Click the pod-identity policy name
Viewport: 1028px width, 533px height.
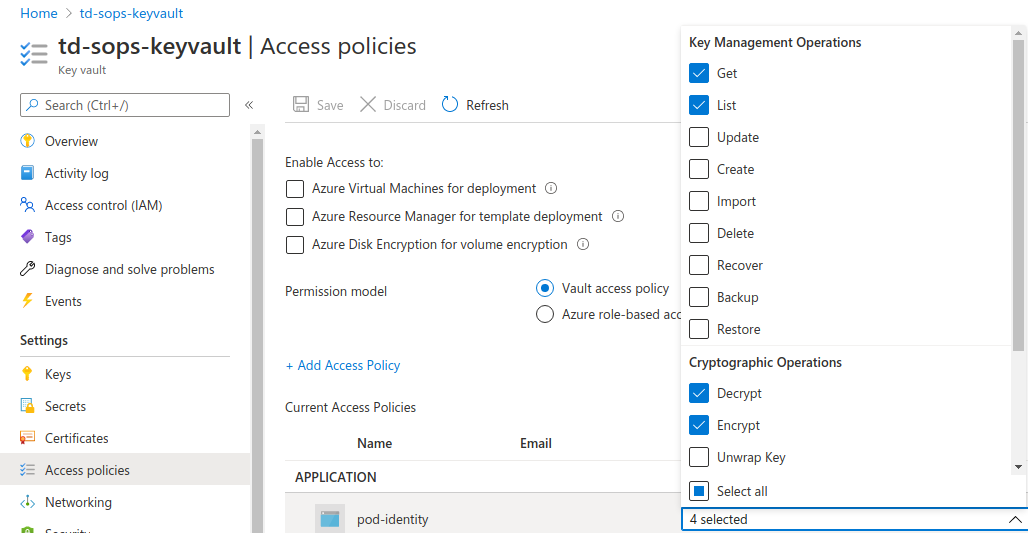393,519
